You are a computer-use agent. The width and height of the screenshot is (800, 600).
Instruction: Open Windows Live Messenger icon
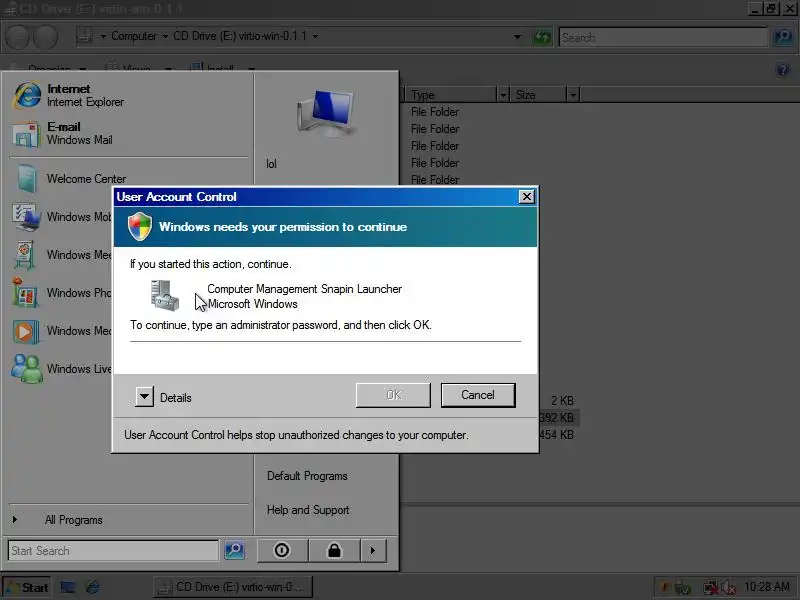pyautogui.click(x=27, y=368)
